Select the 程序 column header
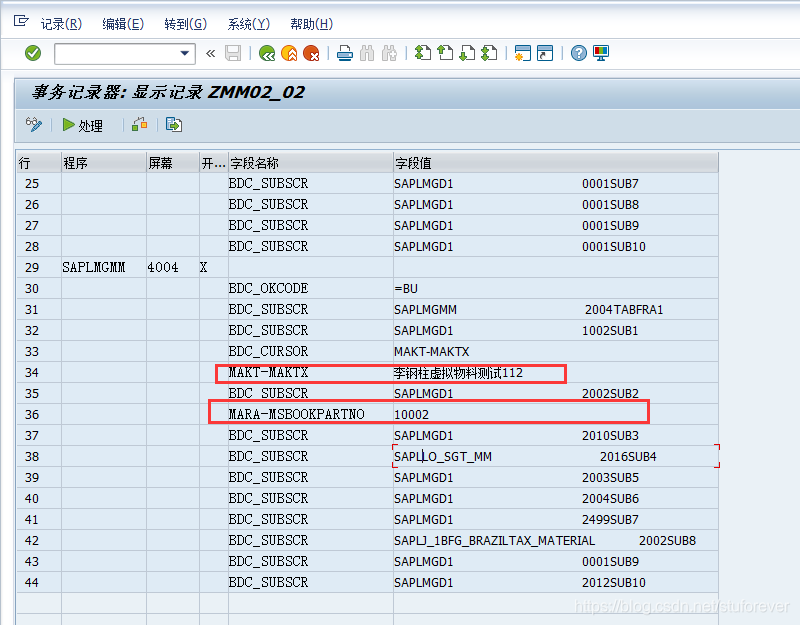The image size is (800, 625). 104,163
